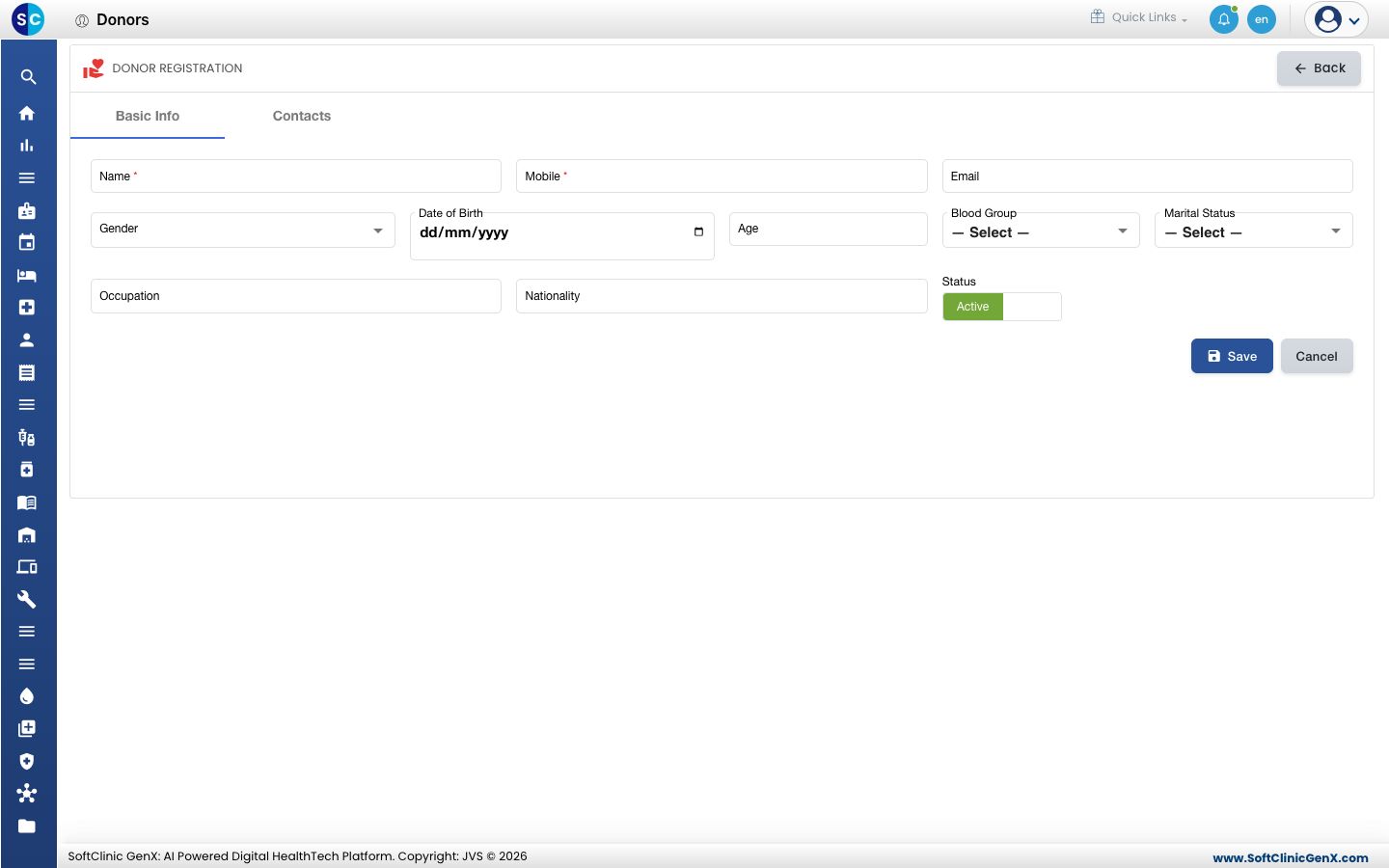Click the Back button

point(1319,68)
